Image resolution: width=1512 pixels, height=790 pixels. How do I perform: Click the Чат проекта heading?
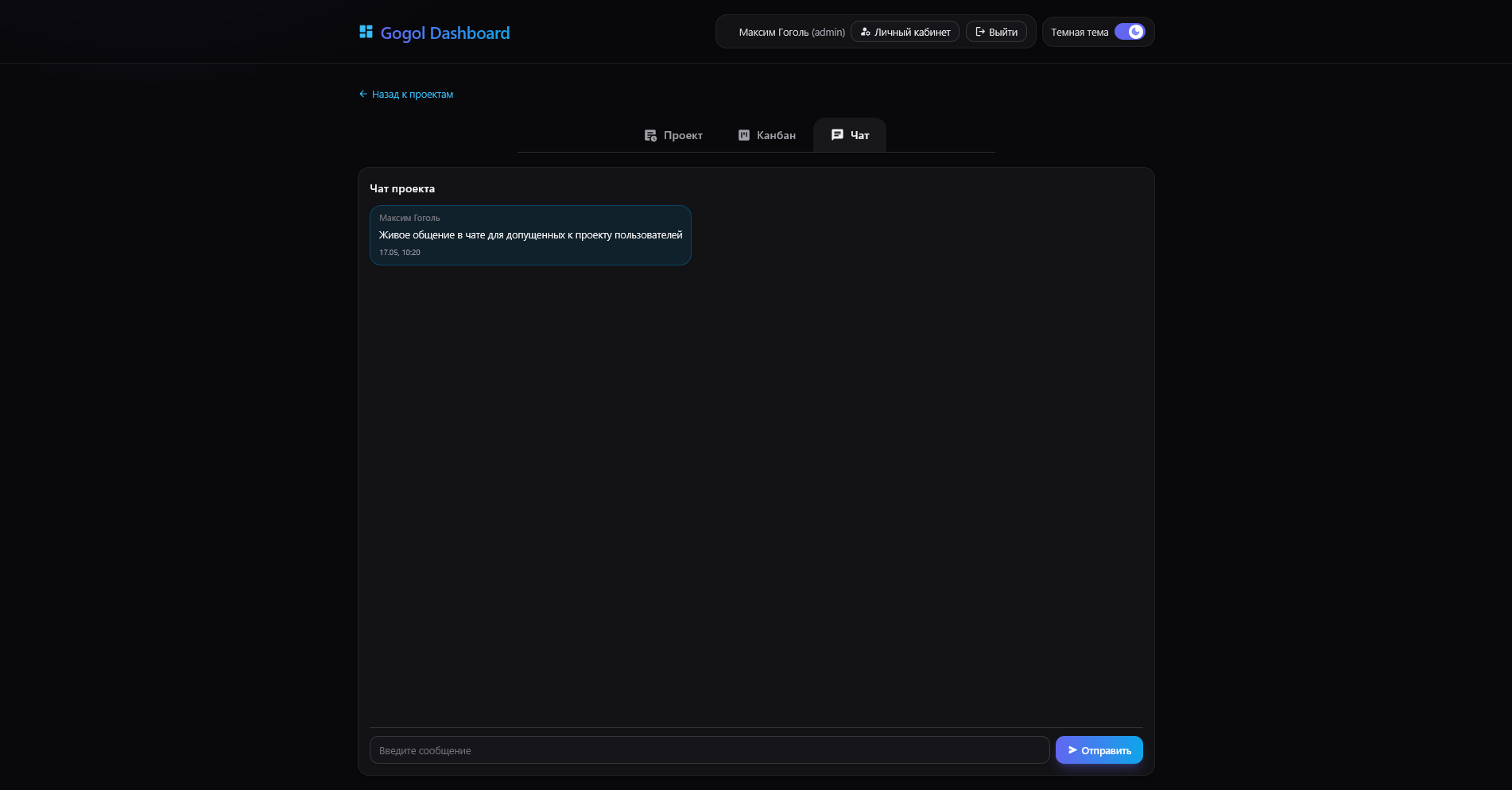point(402,188)
